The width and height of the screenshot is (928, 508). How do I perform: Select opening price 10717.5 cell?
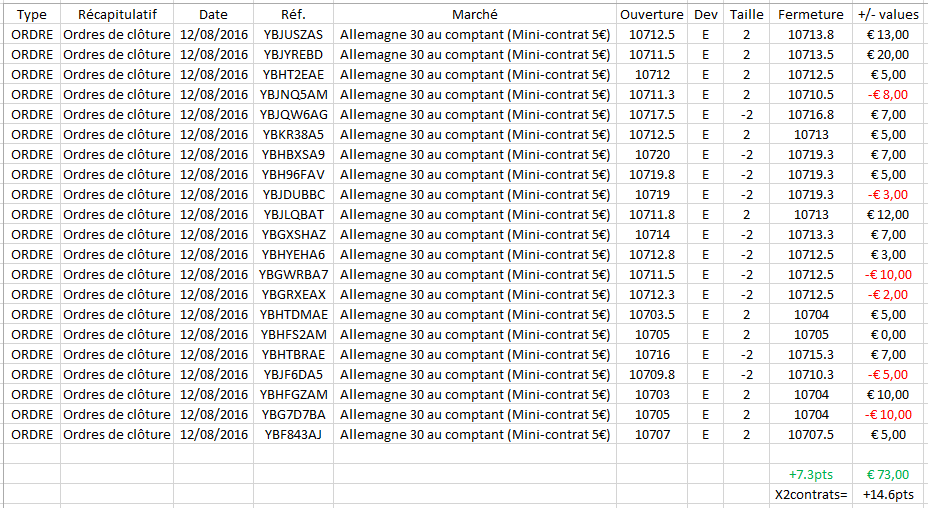click(x=652, y=115)
